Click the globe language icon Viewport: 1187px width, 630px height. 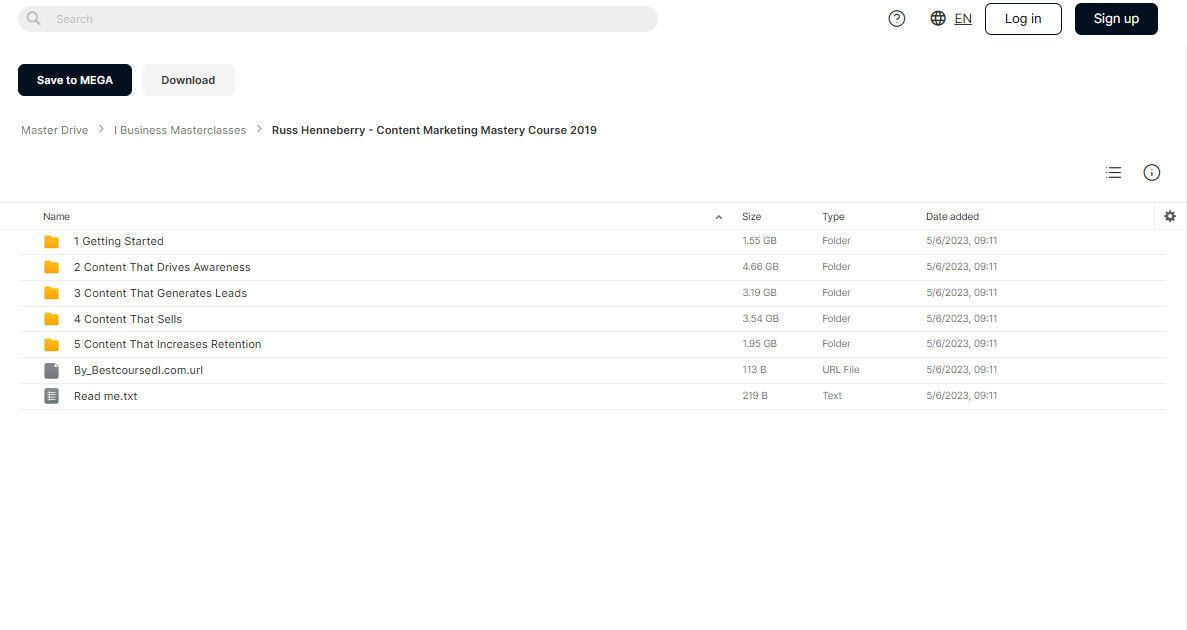pyautogui.click(x=938, y=18)
